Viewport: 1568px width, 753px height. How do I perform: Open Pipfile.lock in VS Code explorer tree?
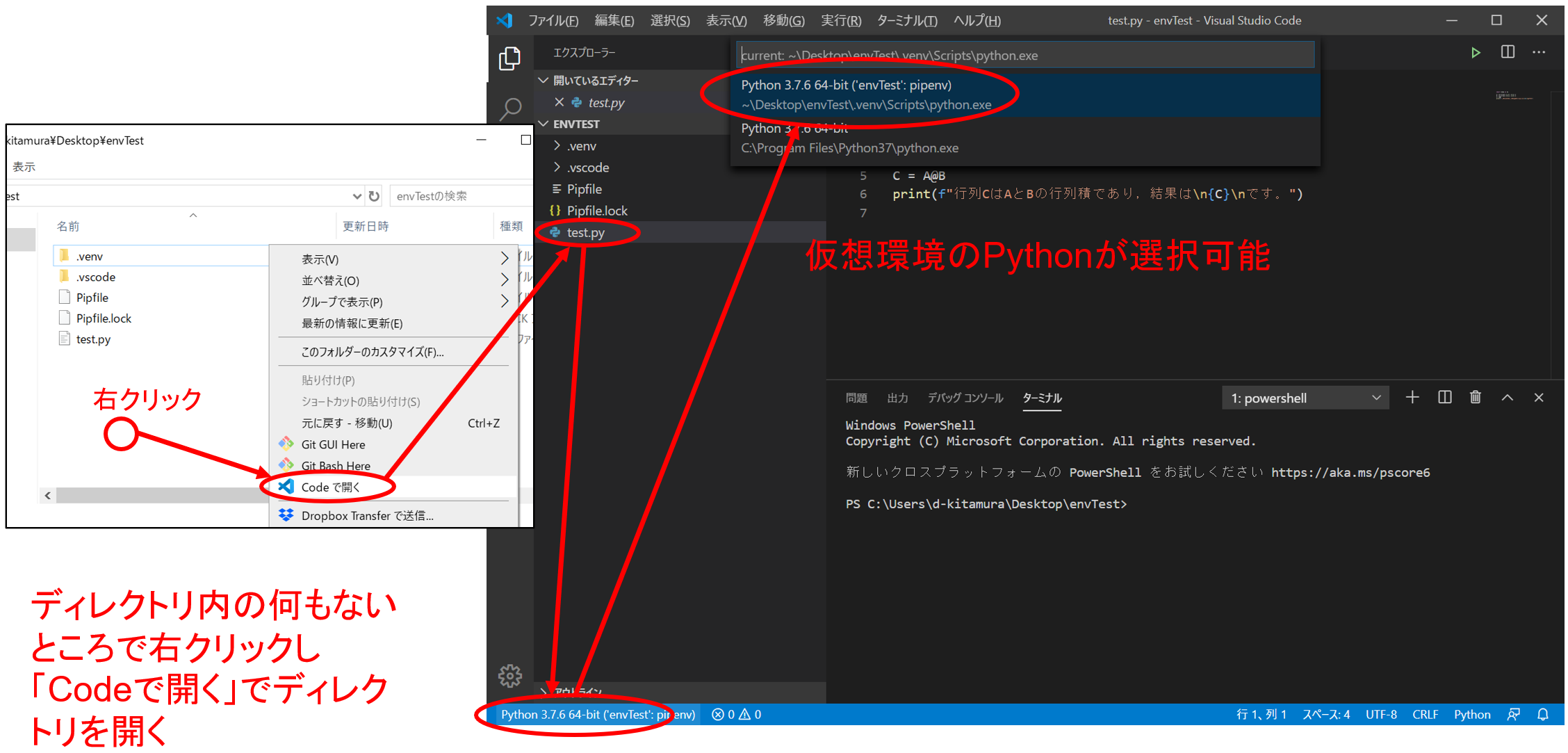(597, 211)
